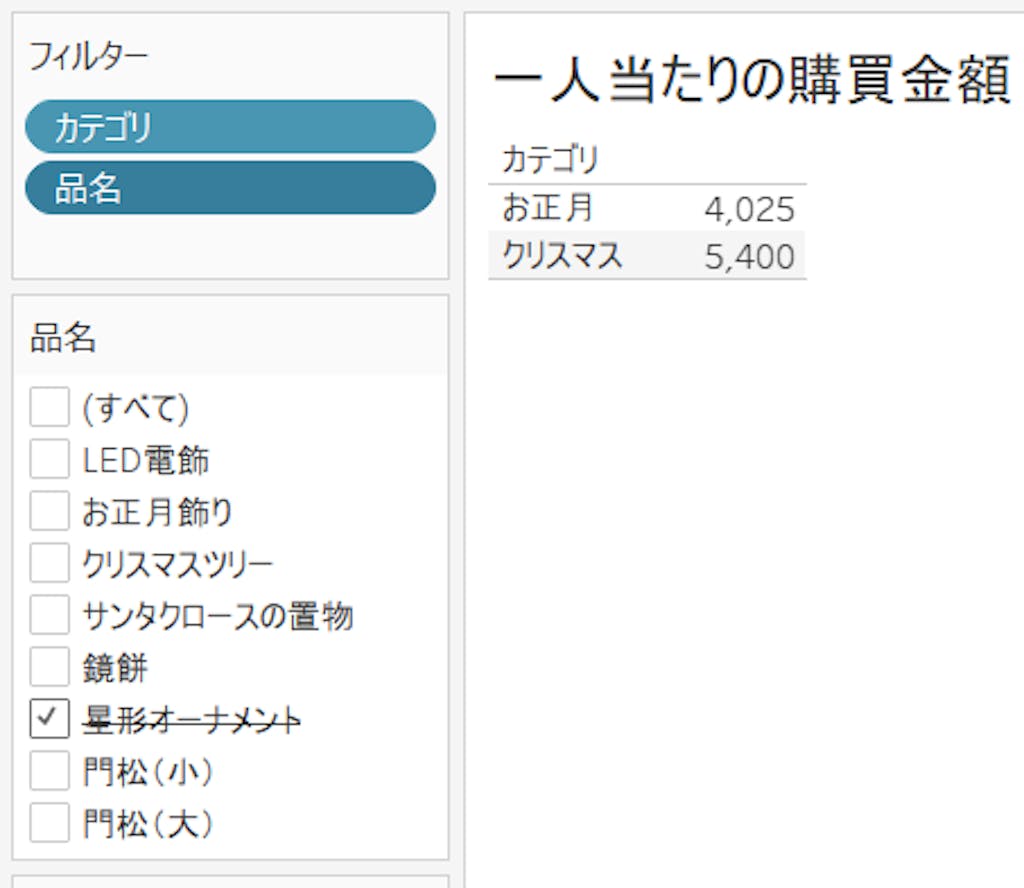Image resolution: width=1024 pixels, height=888 pixels.
Task: Select the カテゴリ column header in table
Action: [x=549, y=159]
